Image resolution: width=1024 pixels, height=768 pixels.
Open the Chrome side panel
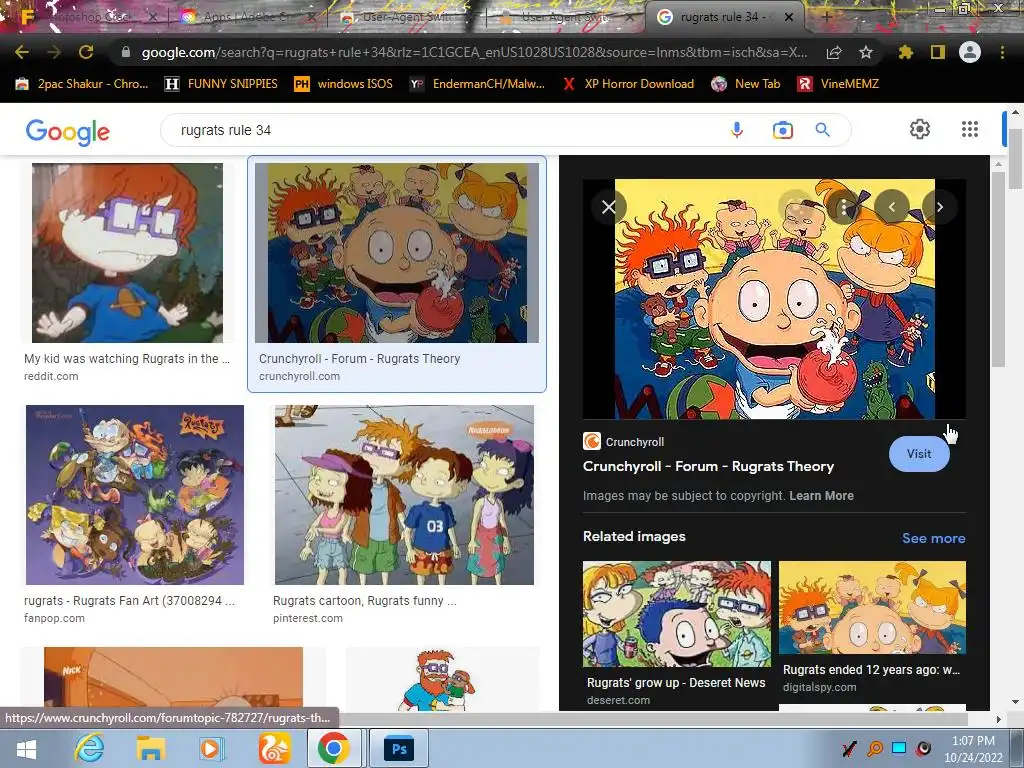[x=938, y=52]
